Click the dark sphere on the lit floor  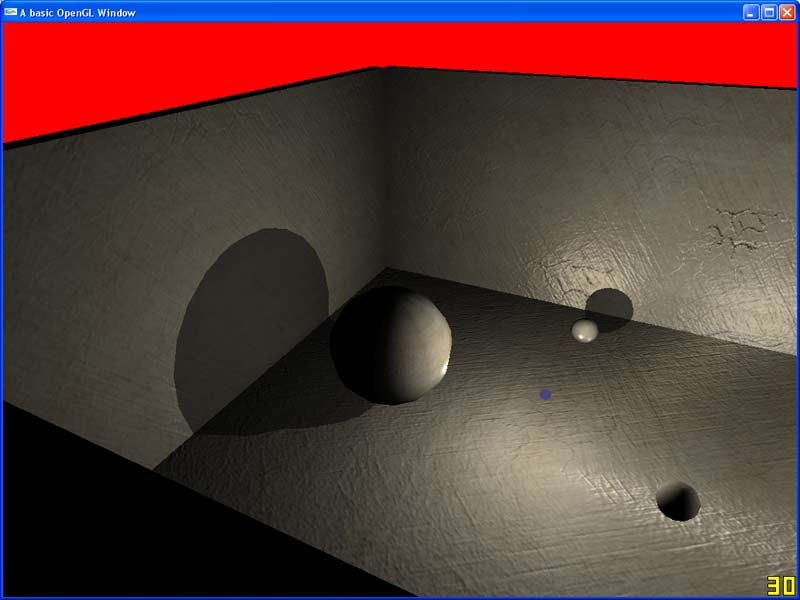(x=678, y=502)
